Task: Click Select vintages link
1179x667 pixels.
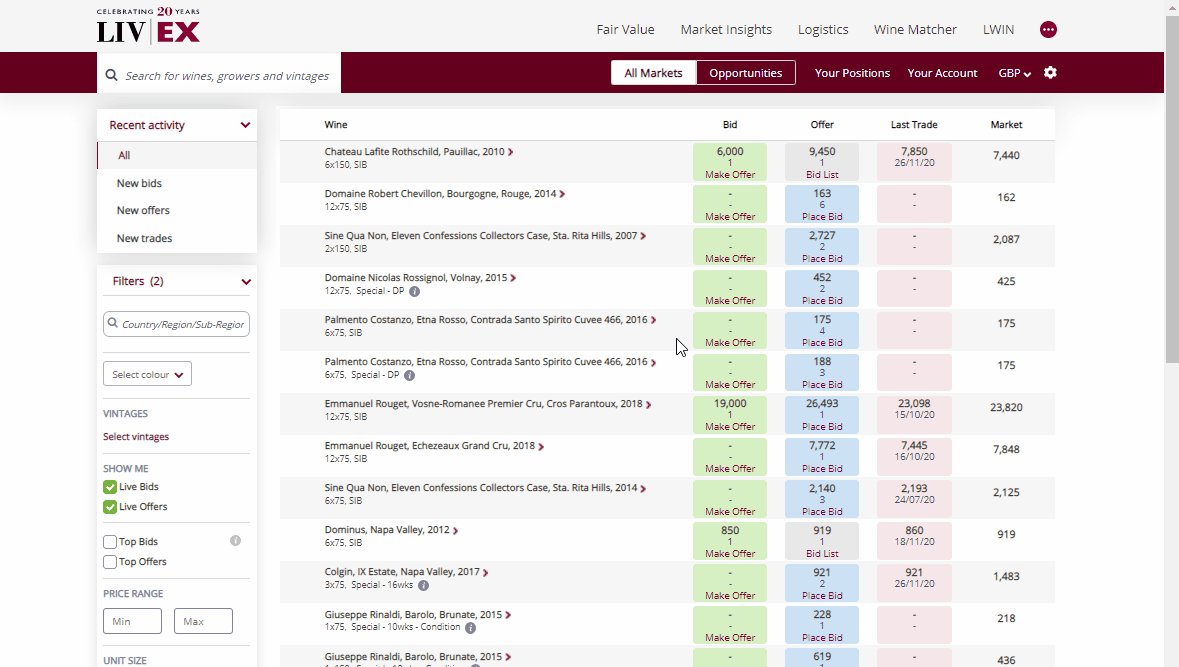Action: tap(136, 437)
